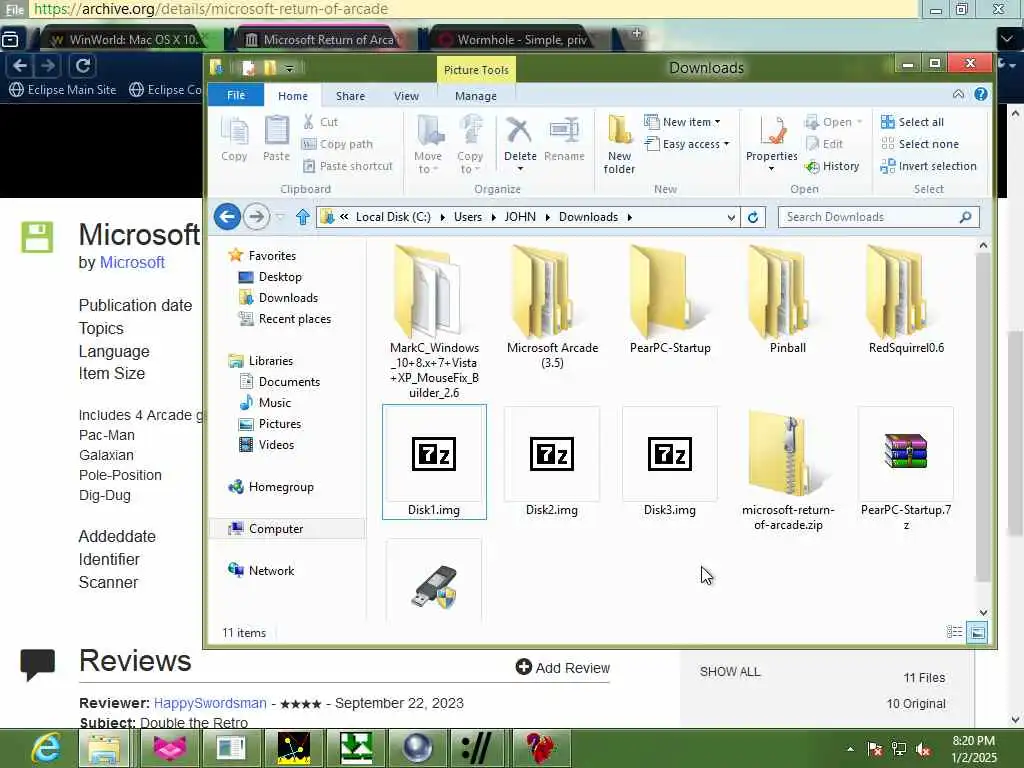Select the RedSquirrel0.6 folder
1024x768 pixels.
[x=906, y=300]
